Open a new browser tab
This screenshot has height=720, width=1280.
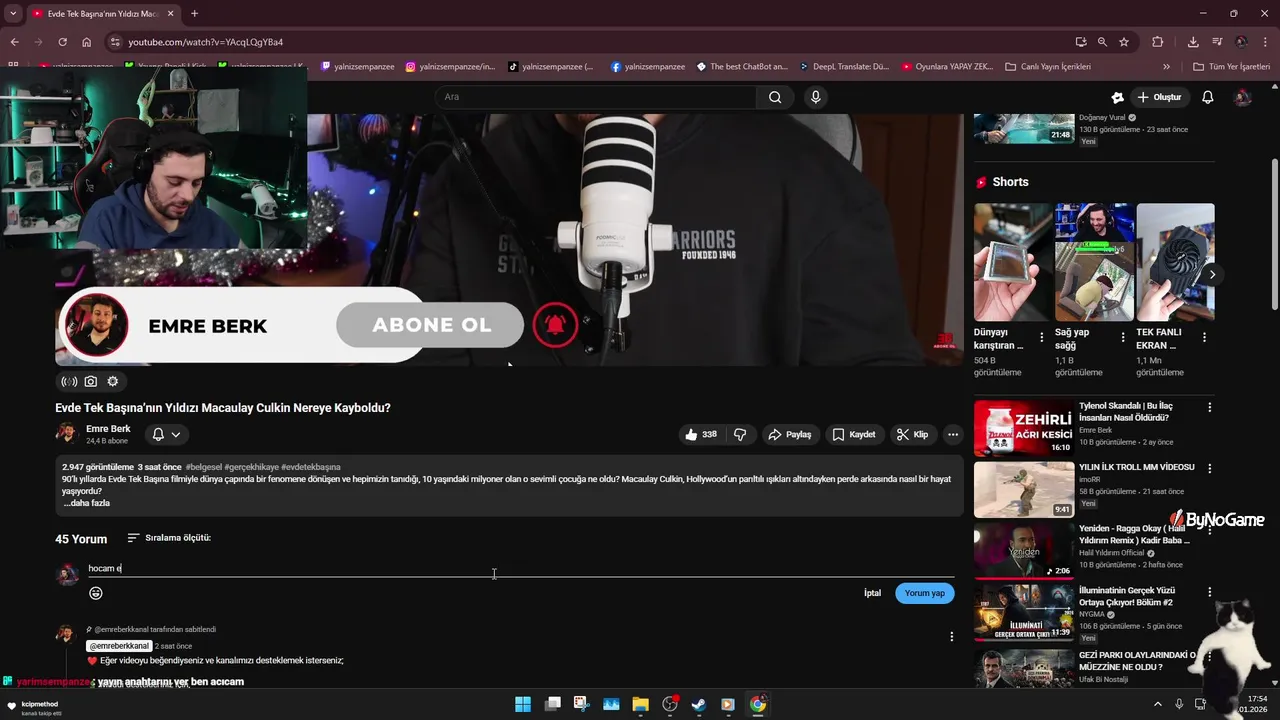pos(194,13)
